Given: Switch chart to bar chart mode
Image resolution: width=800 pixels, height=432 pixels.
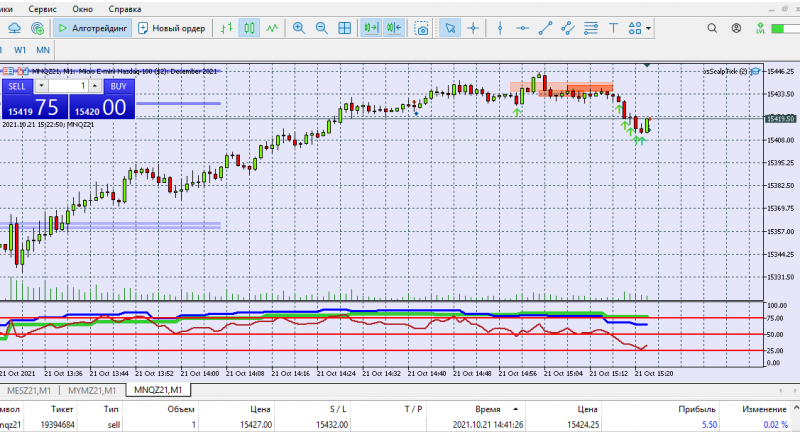Looking at the screenshot, I should pos(227,28).
